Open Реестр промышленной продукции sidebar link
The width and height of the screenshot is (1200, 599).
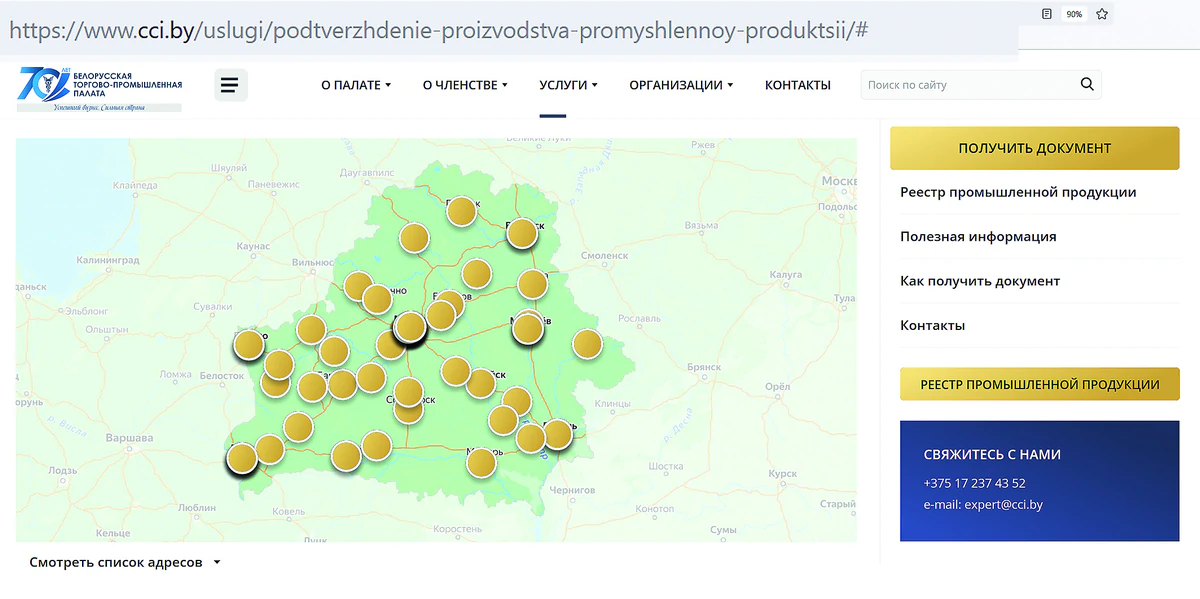pyautogui.click(x=1018, y=192)
